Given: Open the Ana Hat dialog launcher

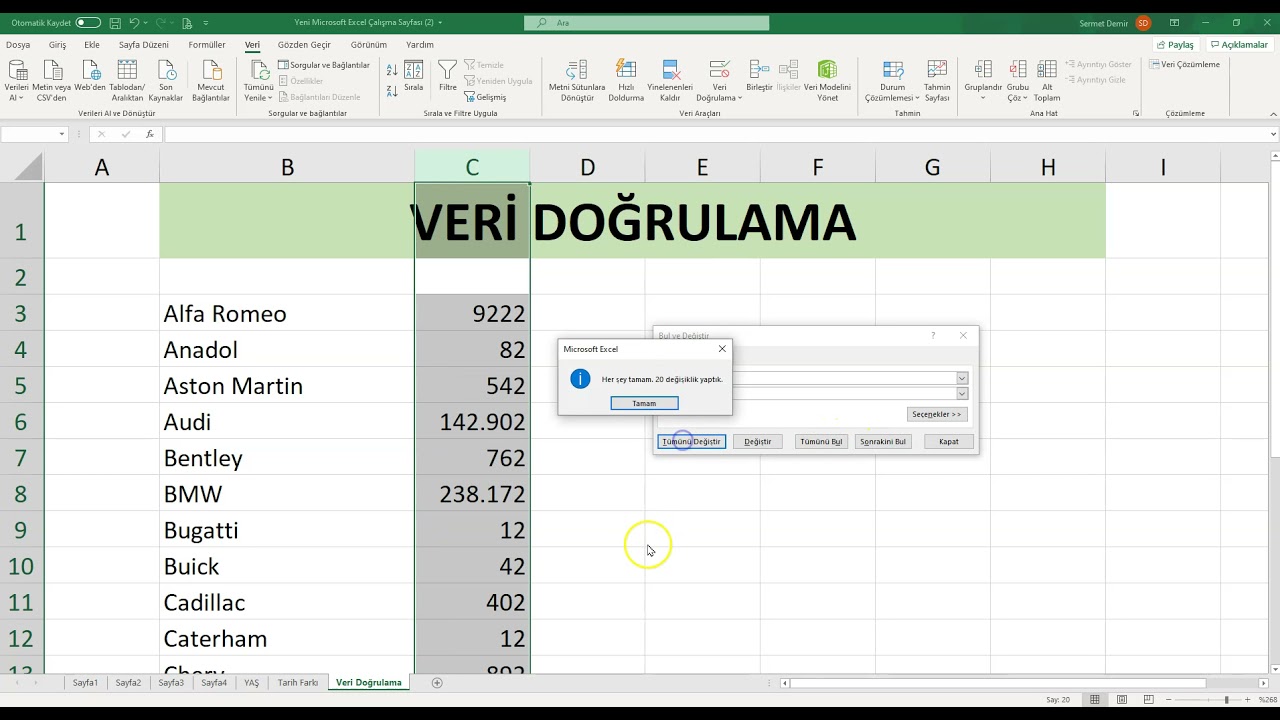Looking at the screenshot, I should (1136, 114).
